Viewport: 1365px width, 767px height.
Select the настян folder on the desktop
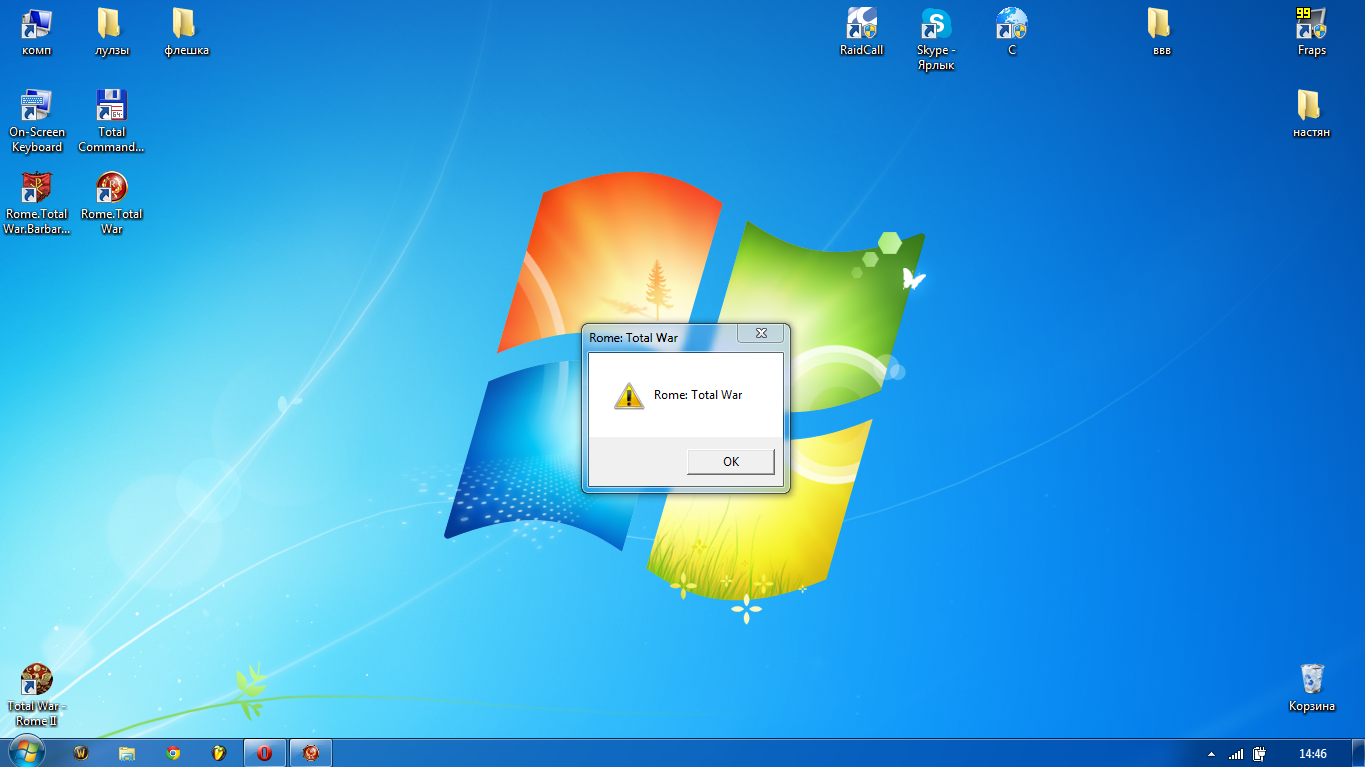(x=1311, y=113)
